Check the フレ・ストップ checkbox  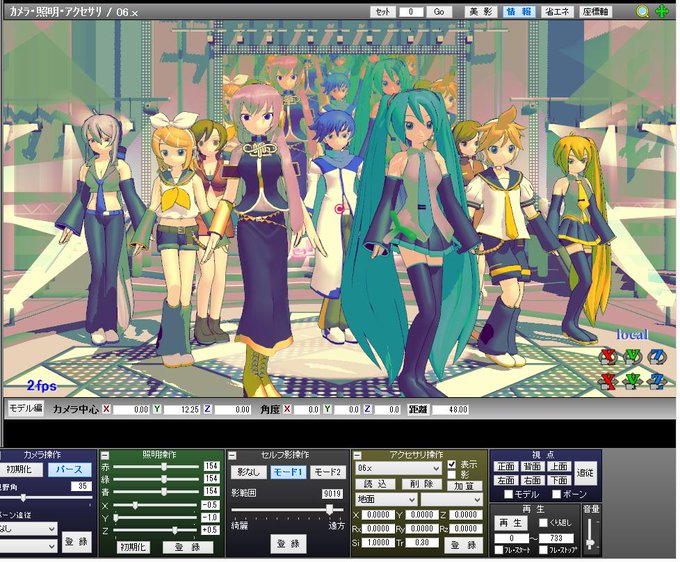click(x=543, y=550)
